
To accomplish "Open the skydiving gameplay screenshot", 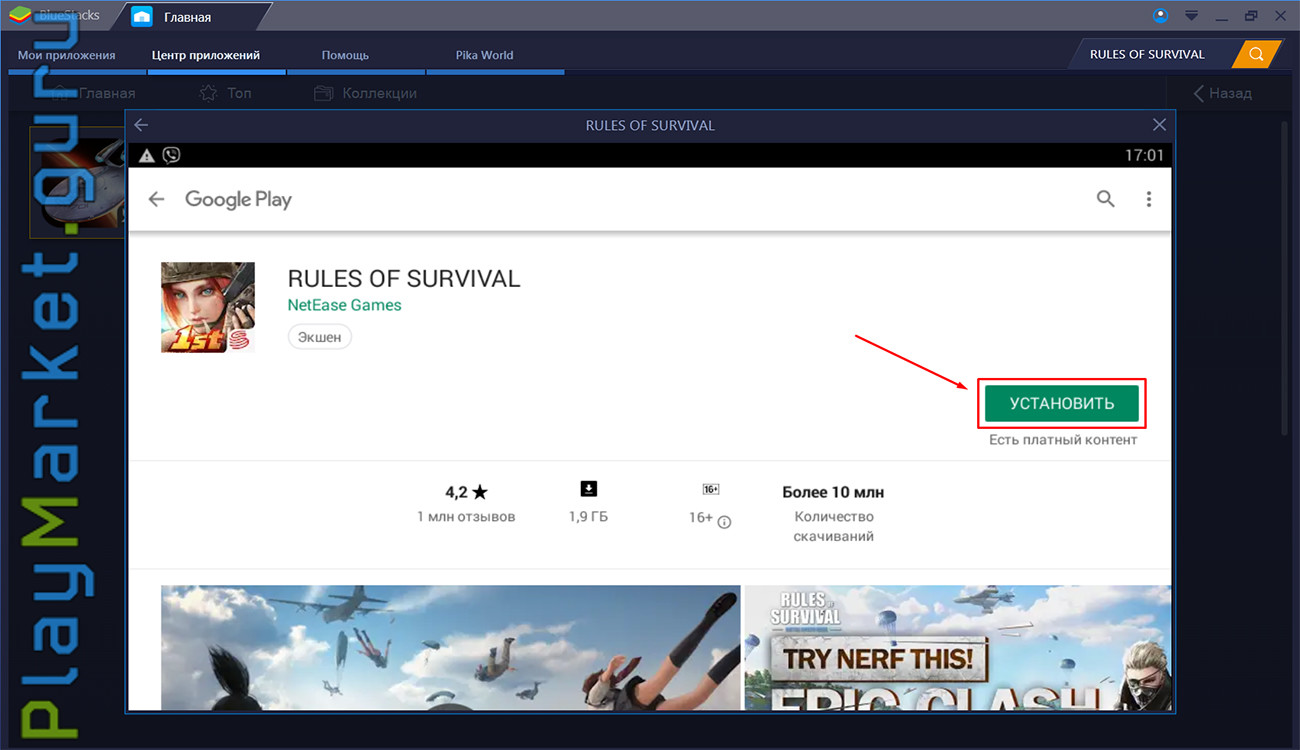I will click(451, 647).
